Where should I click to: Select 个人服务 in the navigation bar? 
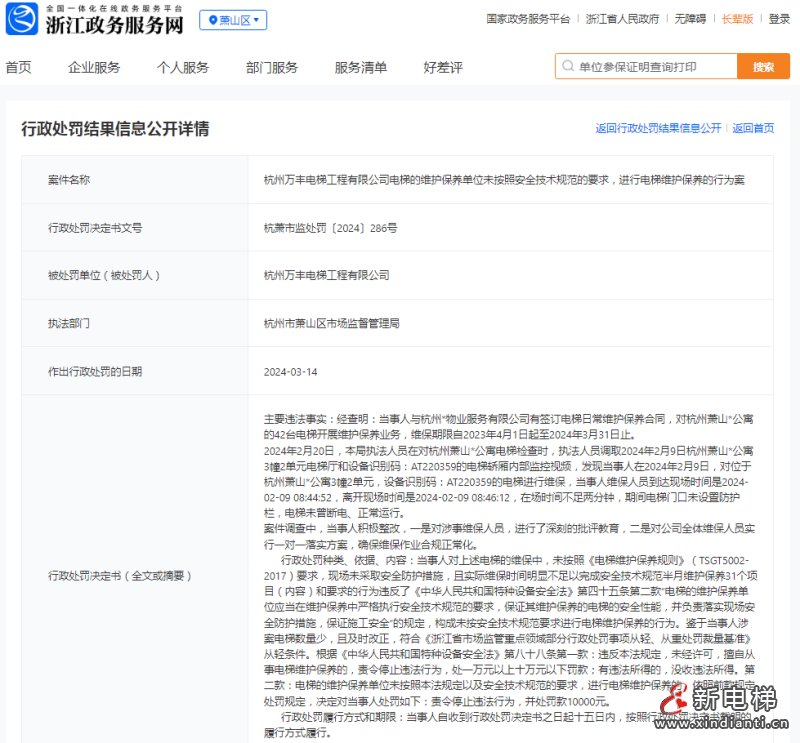(x=183, y=67)
